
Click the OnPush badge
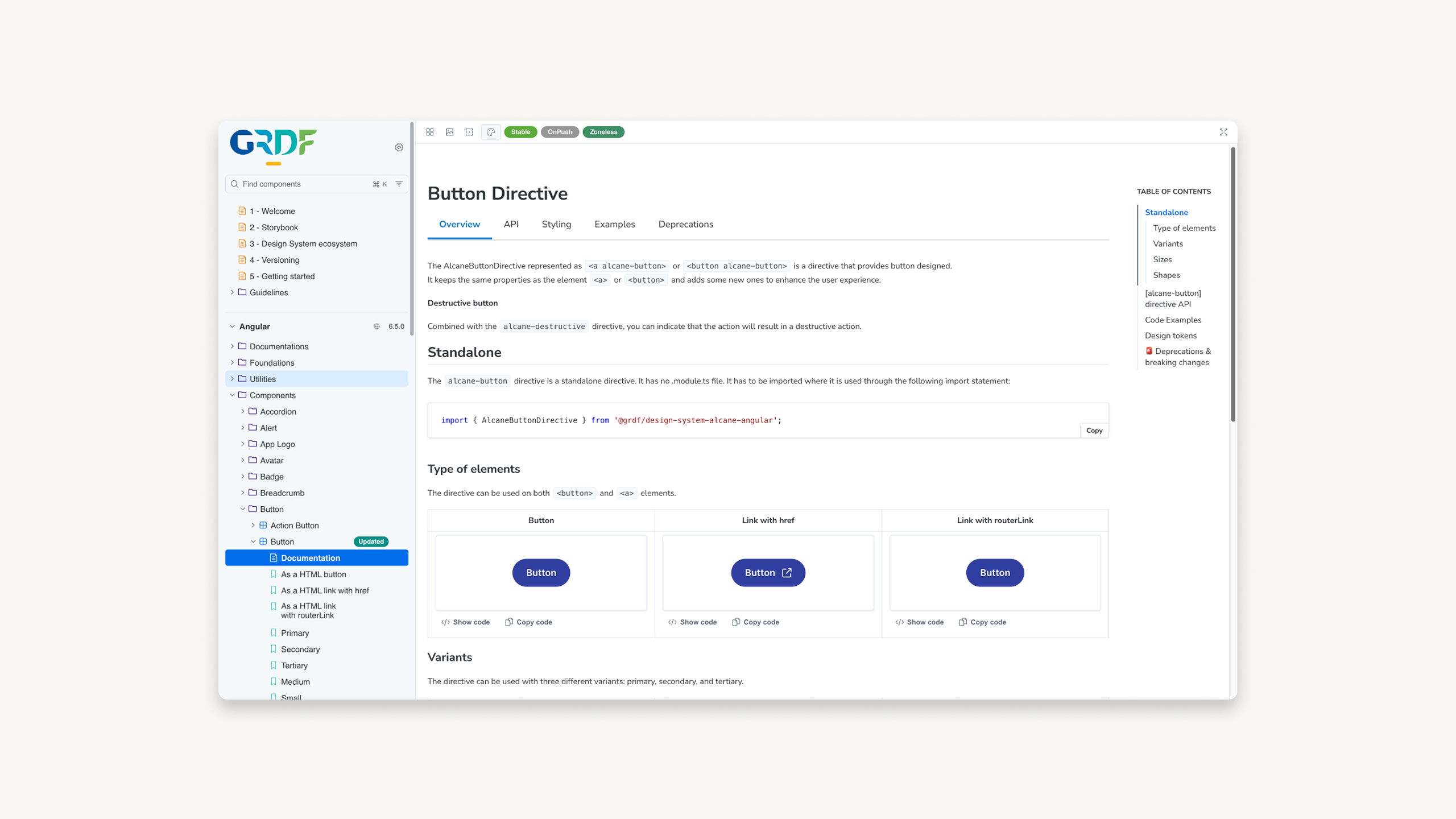560,132
